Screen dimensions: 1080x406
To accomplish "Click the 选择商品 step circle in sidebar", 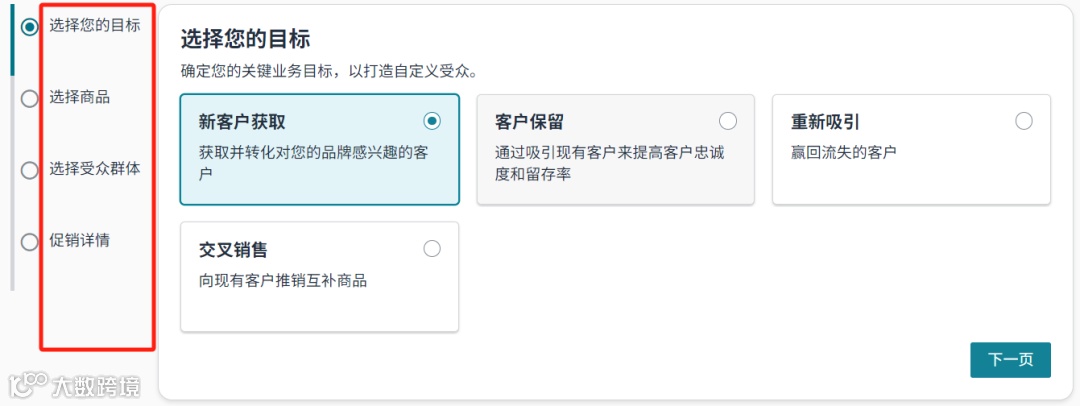I will pos(30,98).
